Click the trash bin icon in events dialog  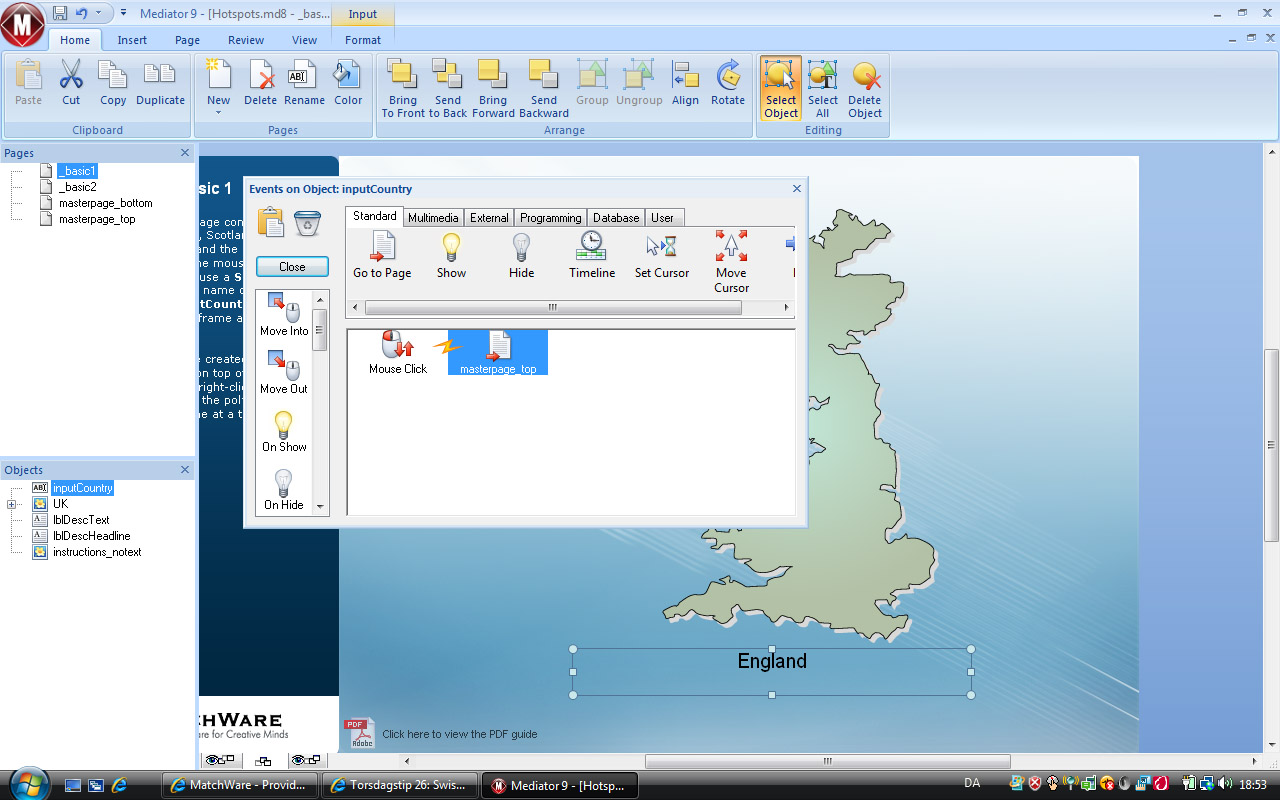[x=307, y=222]
